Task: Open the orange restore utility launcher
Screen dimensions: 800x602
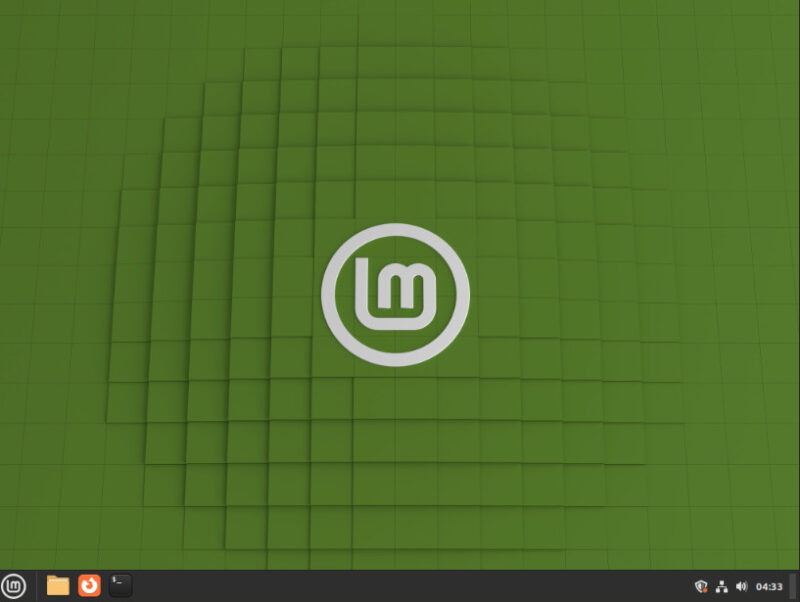Action: click(x=88, y=587)
